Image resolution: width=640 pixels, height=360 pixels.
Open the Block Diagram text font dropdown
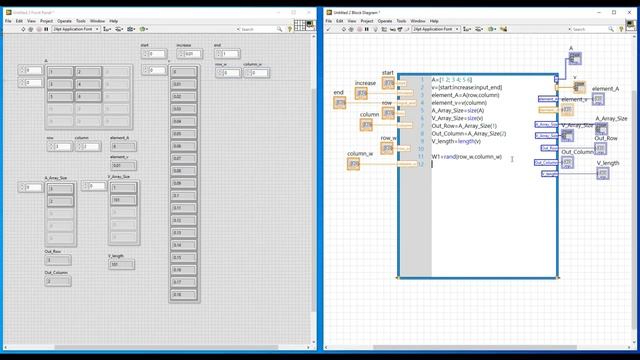436,29
